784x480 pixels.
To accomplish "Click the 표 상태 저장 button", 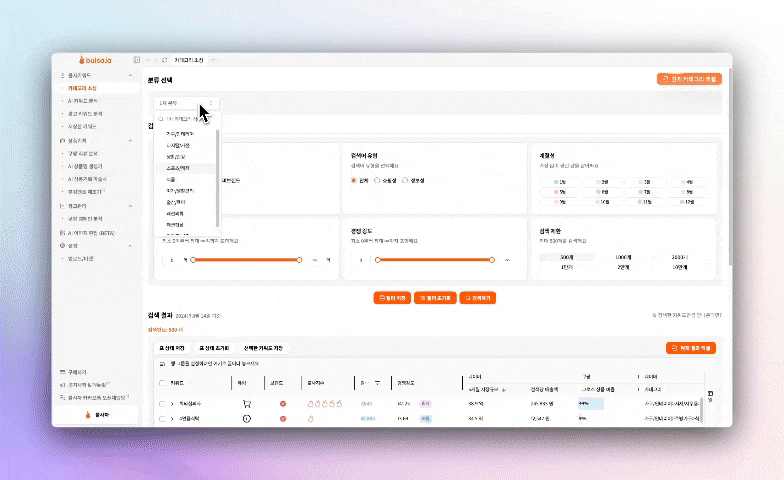I will tap(172, 348).
